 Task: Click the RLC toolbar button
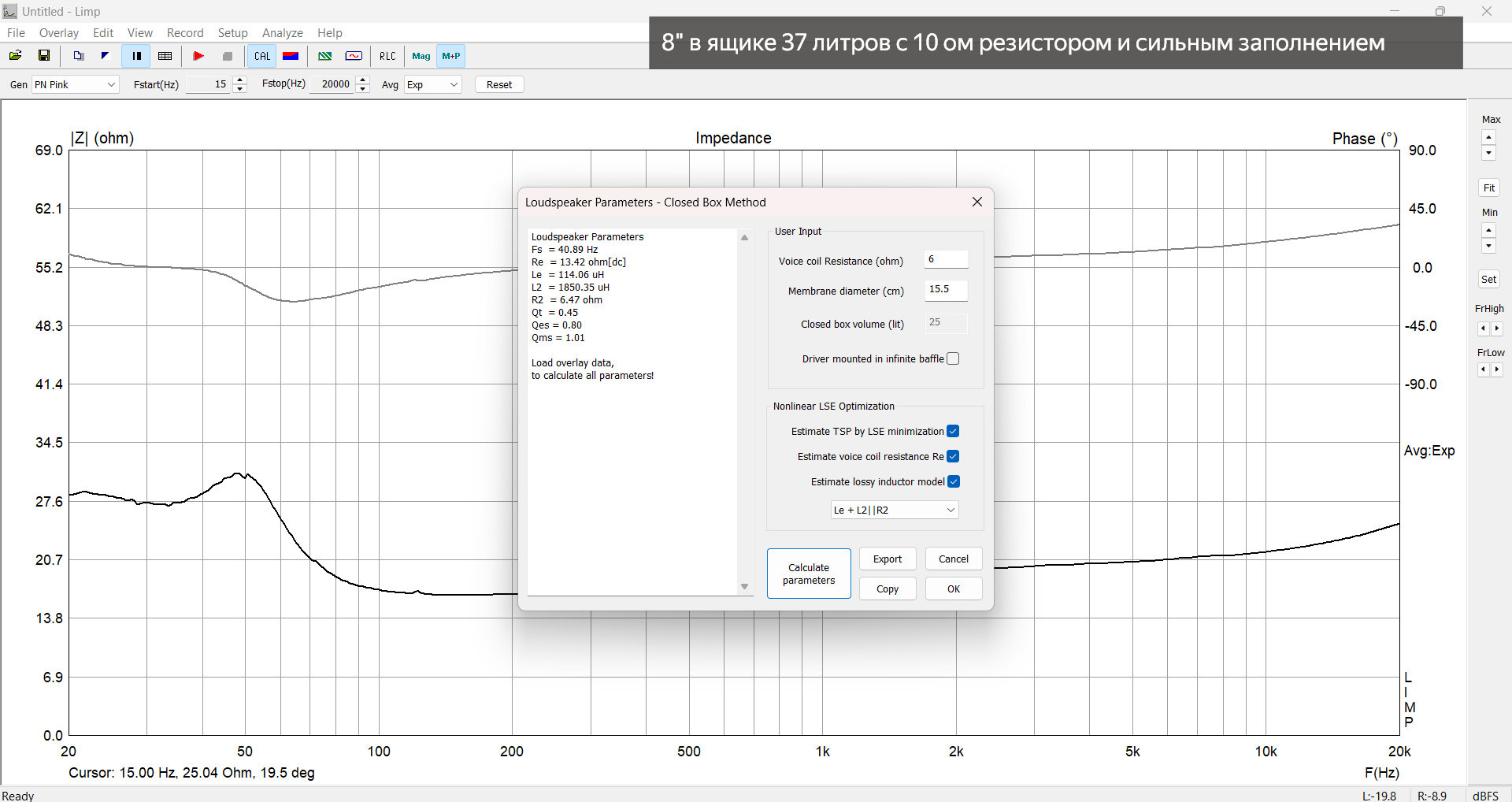[387, 56]
